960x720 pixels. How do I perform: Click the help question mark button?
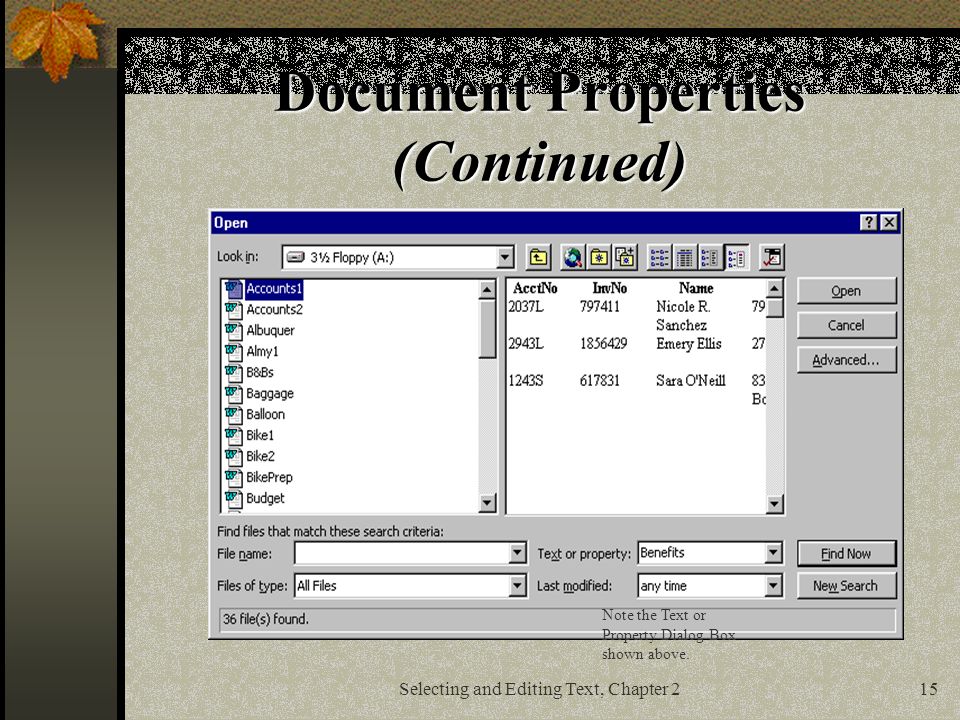868,222
